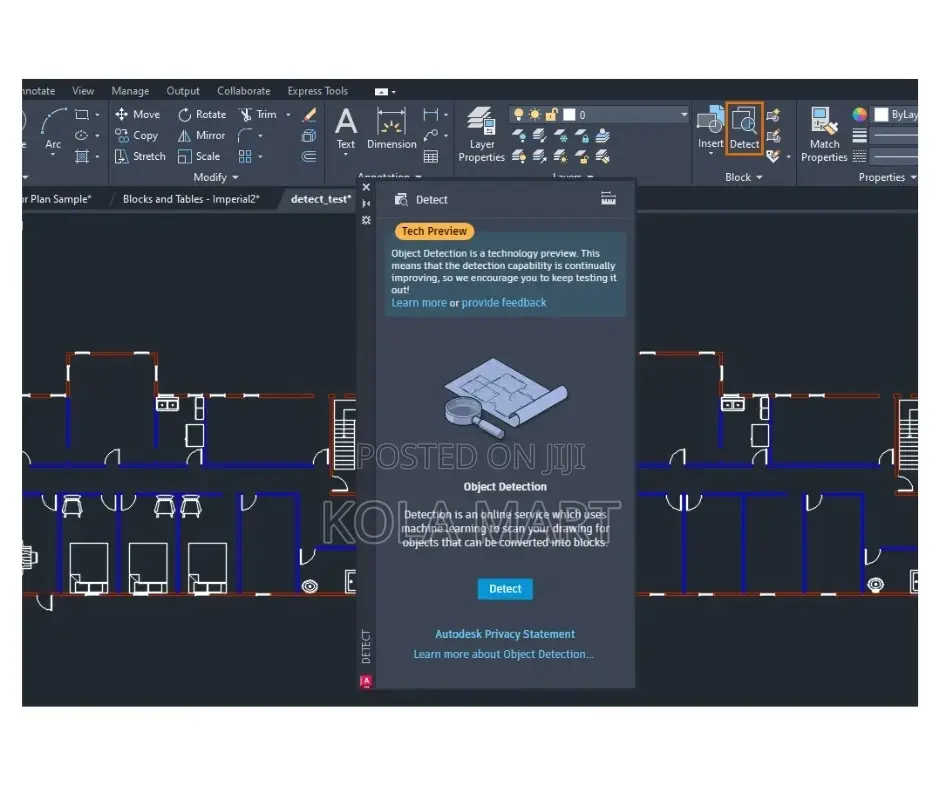940x788 pixels.
Task: Open the Trim dropdown arrow
Action: click(288, 114)
